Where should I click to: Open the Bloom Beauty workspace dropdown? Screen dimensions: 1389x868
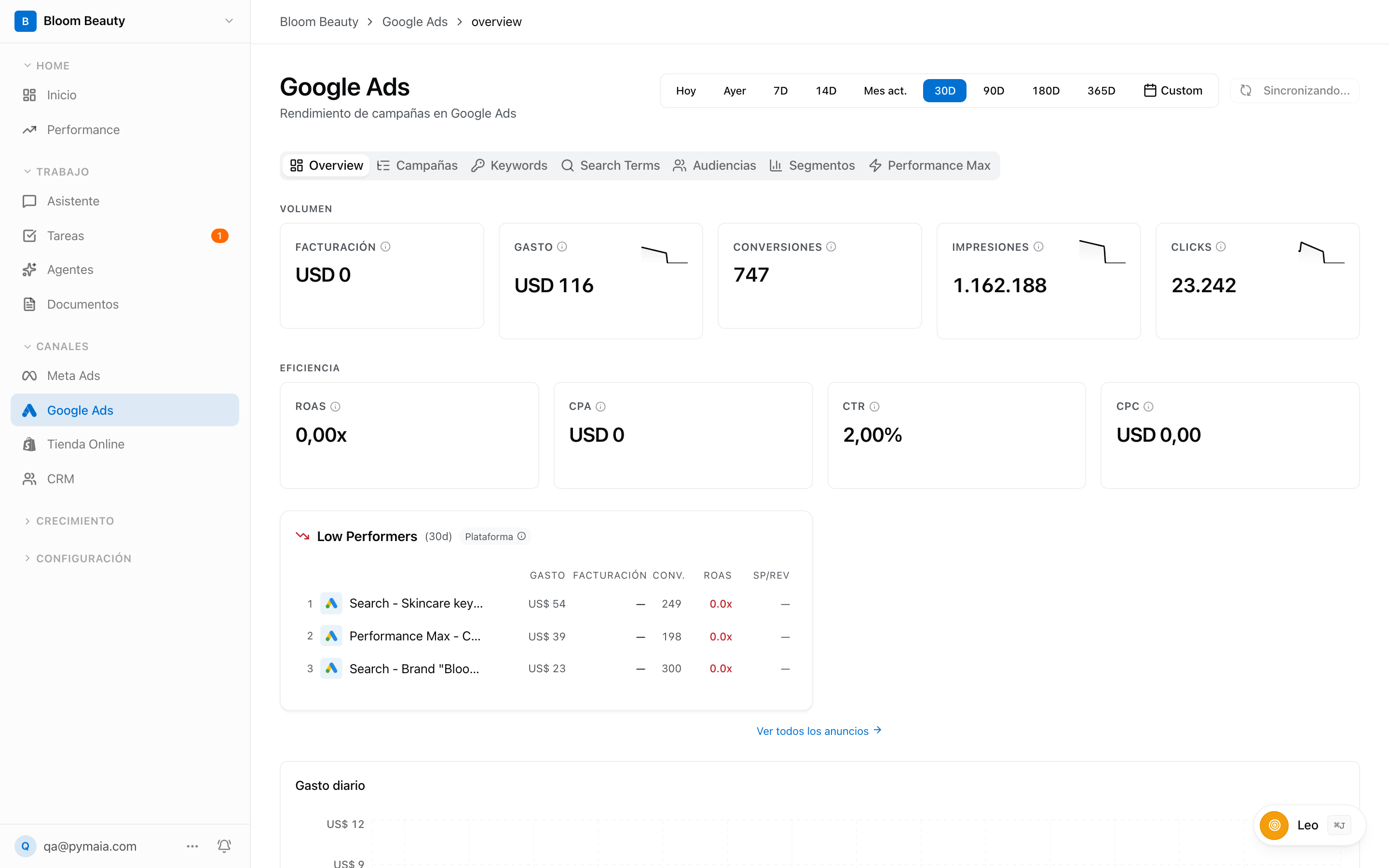point(125,21)
